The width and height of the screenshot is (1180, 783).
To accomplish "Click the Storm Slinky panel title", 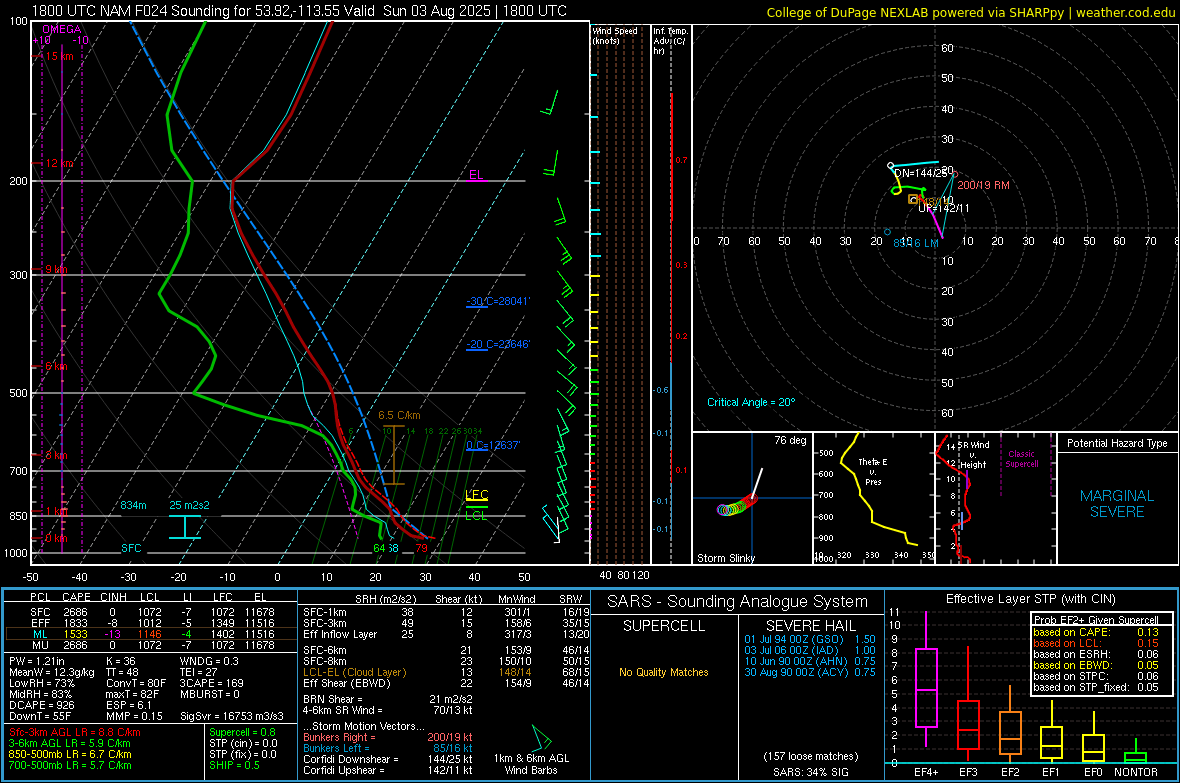I will click(725, 558).
